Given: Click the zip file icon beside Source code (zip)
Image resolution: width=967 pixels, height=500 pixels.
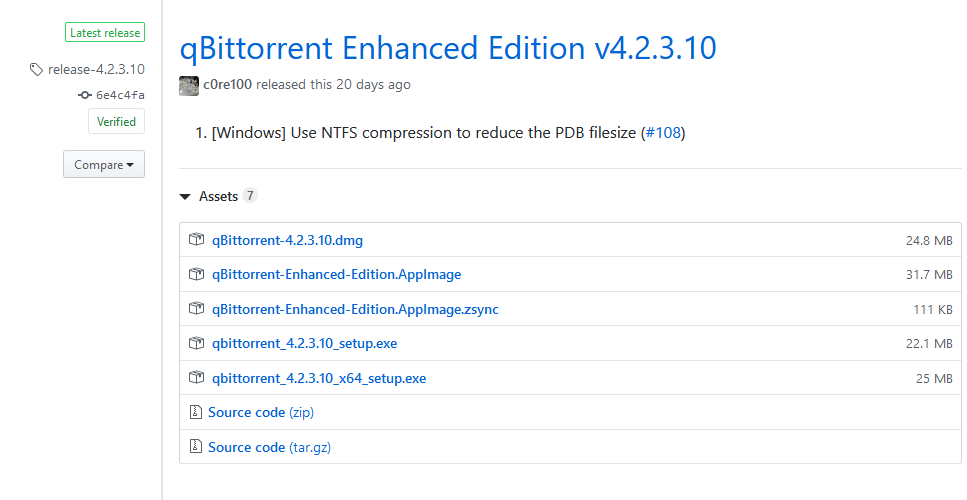Looking at the screenshot, I should pos(196,412).
